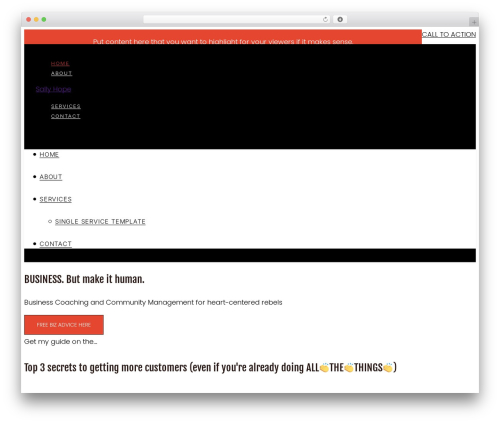Viewport: 500px width, 423px height.
Task: Close the browser window with red button
Action: pos(29,19)
